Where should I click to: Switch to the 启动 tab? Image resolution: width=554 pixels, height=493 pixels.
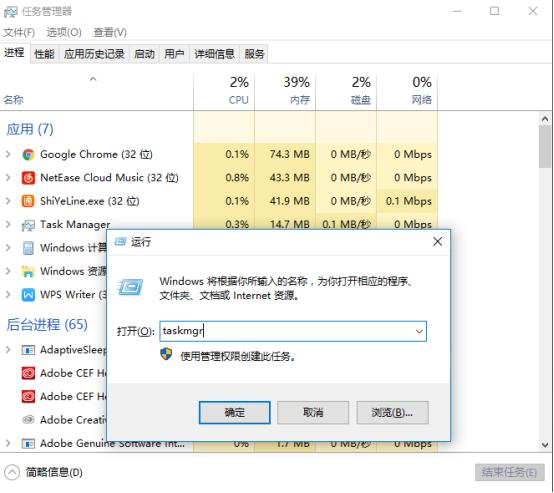[144, 54]
